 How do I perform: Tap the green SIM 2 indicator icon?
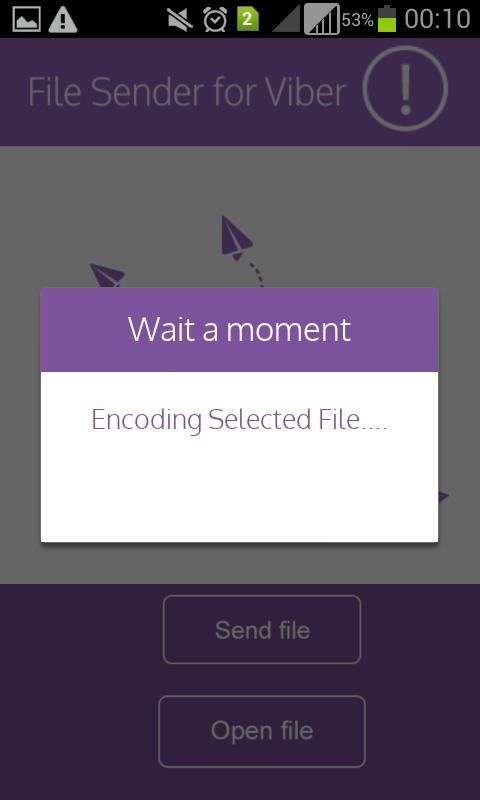tap(247, 20)
